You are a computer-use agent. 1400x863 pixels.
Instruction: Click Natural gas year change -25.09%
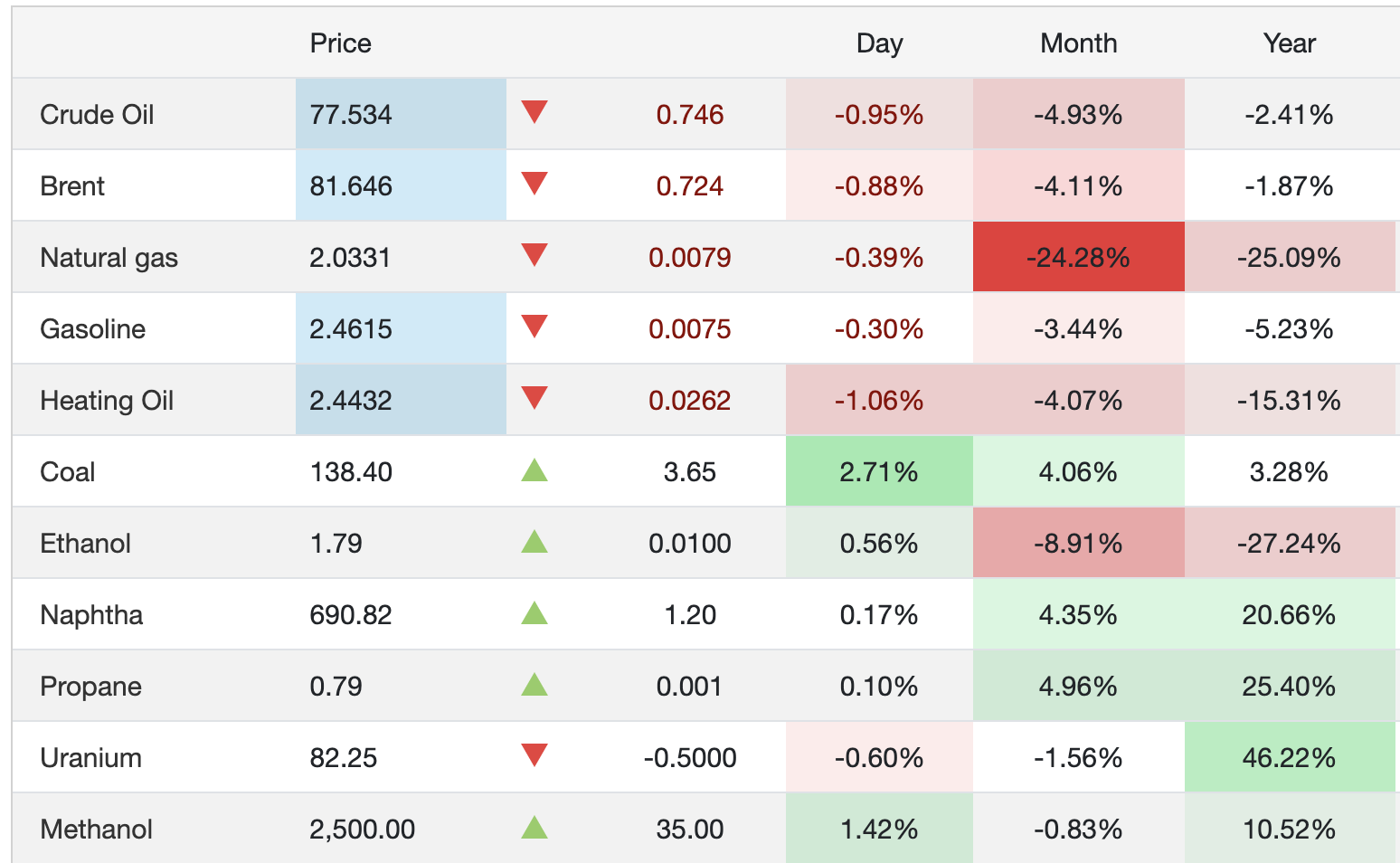coord(1289,258)
